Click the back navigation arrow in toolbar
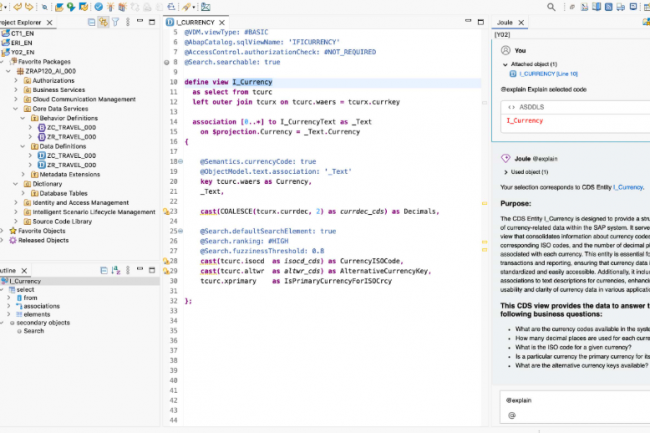The image size is (650, 433). [17, 7]
